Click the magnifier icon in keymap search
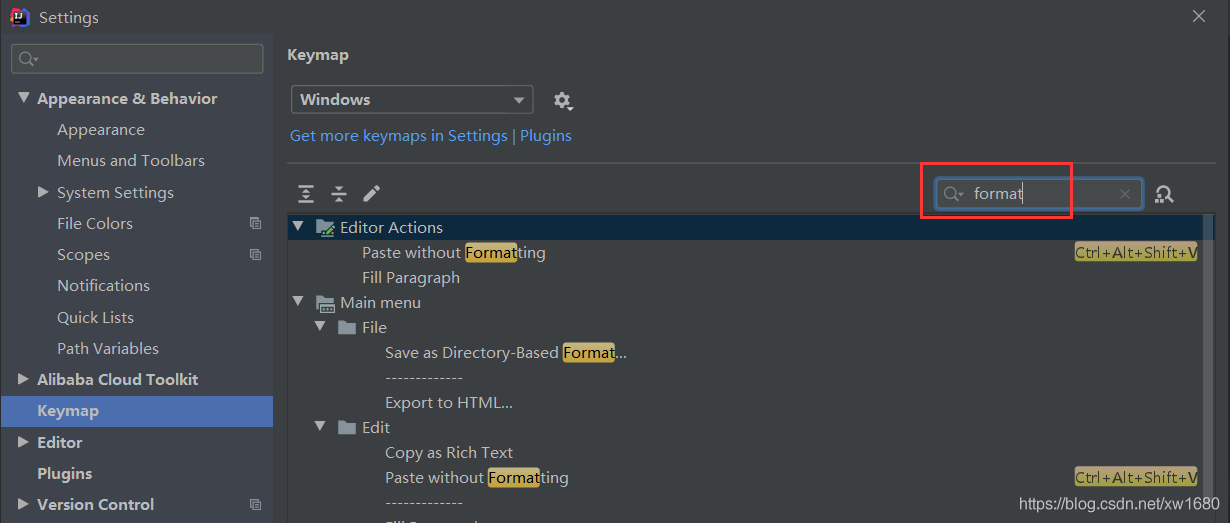The image size is (1230, 523). (953, 194)
